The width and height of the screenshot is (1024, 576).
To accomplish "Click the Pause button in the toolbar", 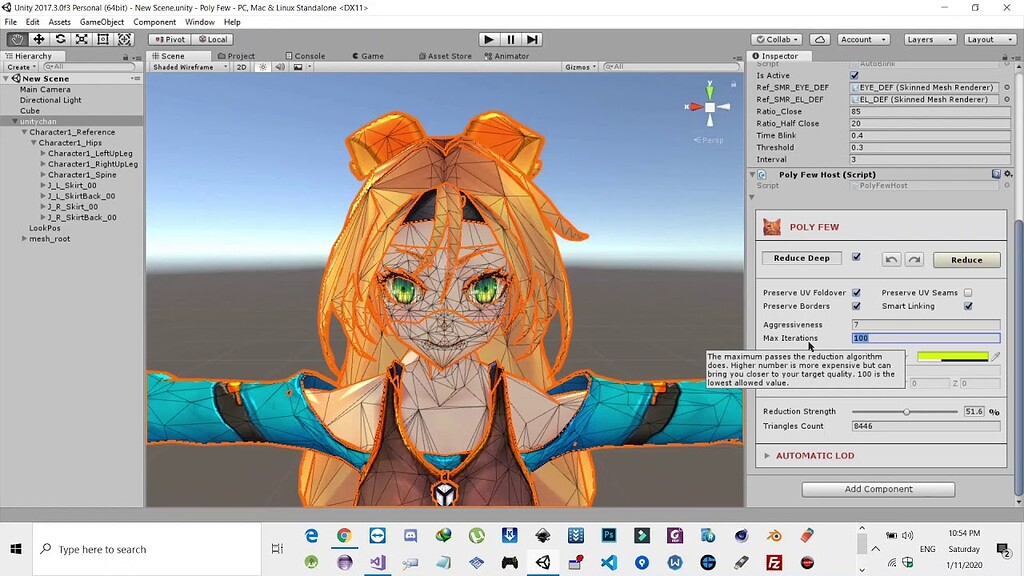I will tap(510, 39).
